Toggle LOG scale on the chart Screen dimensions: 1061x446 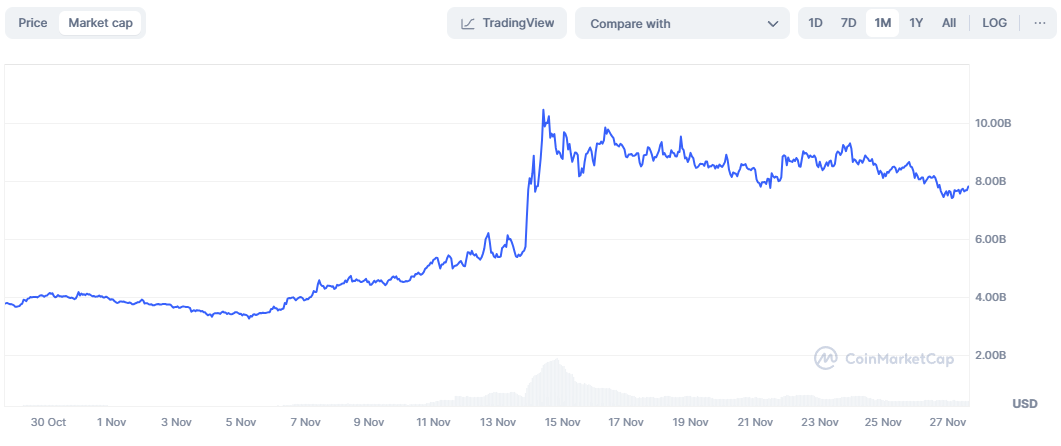click(995, 23)
